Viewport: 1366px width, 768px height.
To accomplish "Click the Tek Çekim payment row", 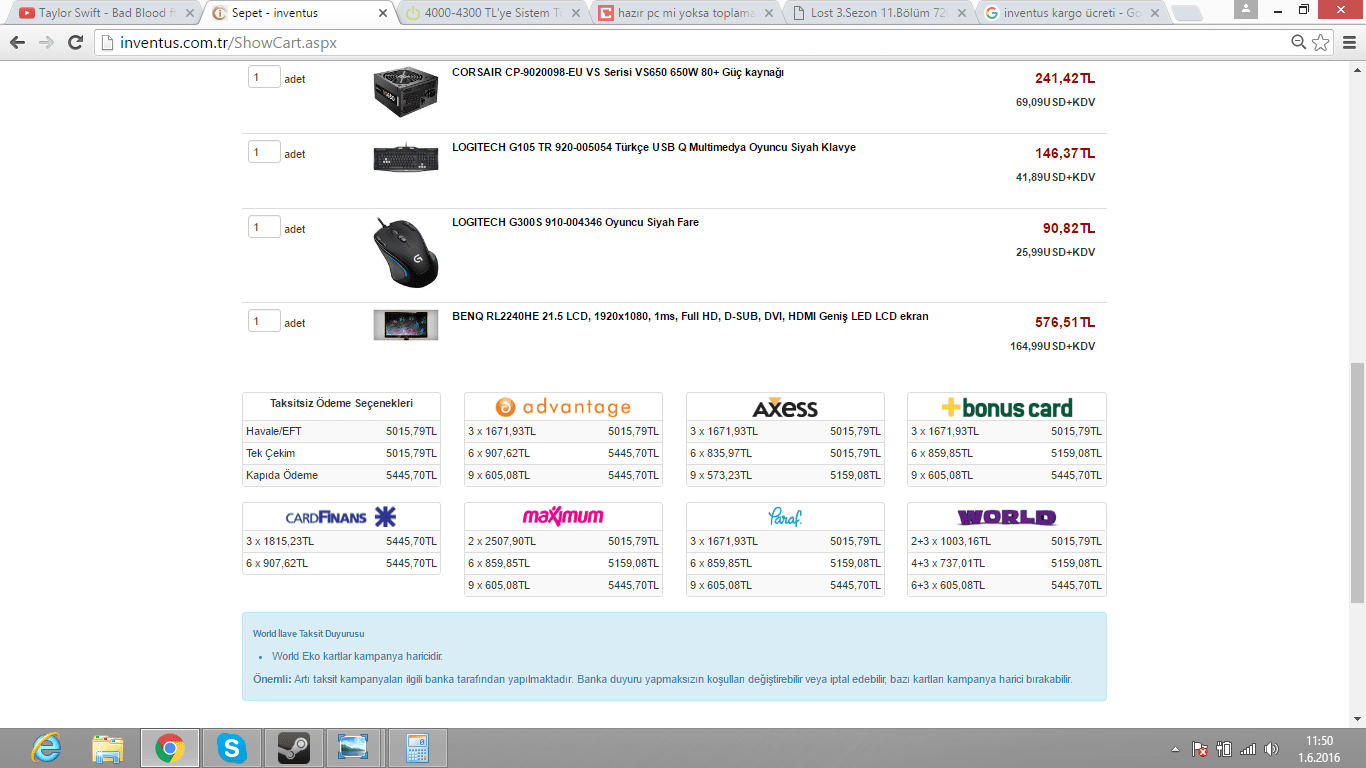I will point(341,453).
